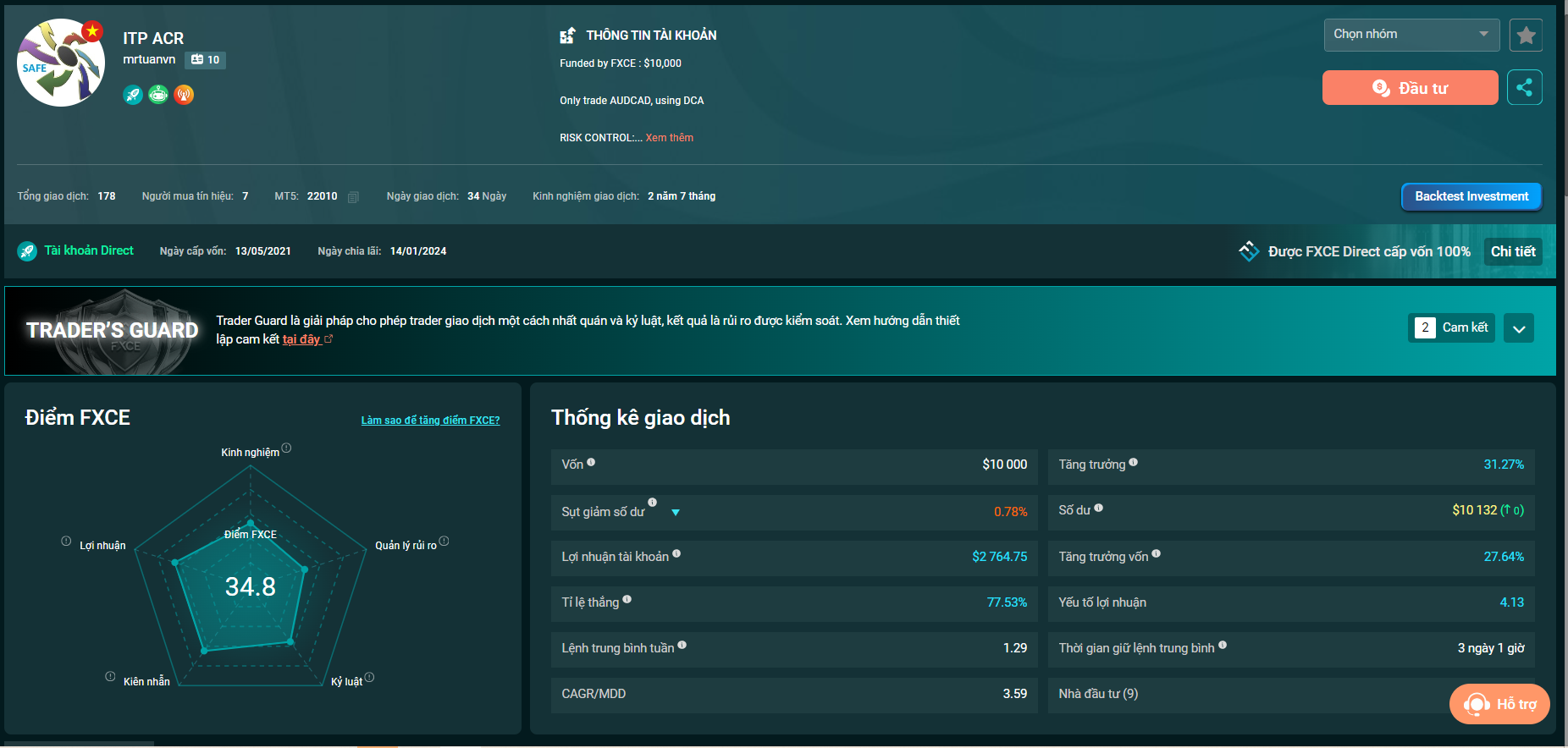Click the CAGR/MDD value 3.59
Screen dimensions: 1568x748
coord(1015,694)
